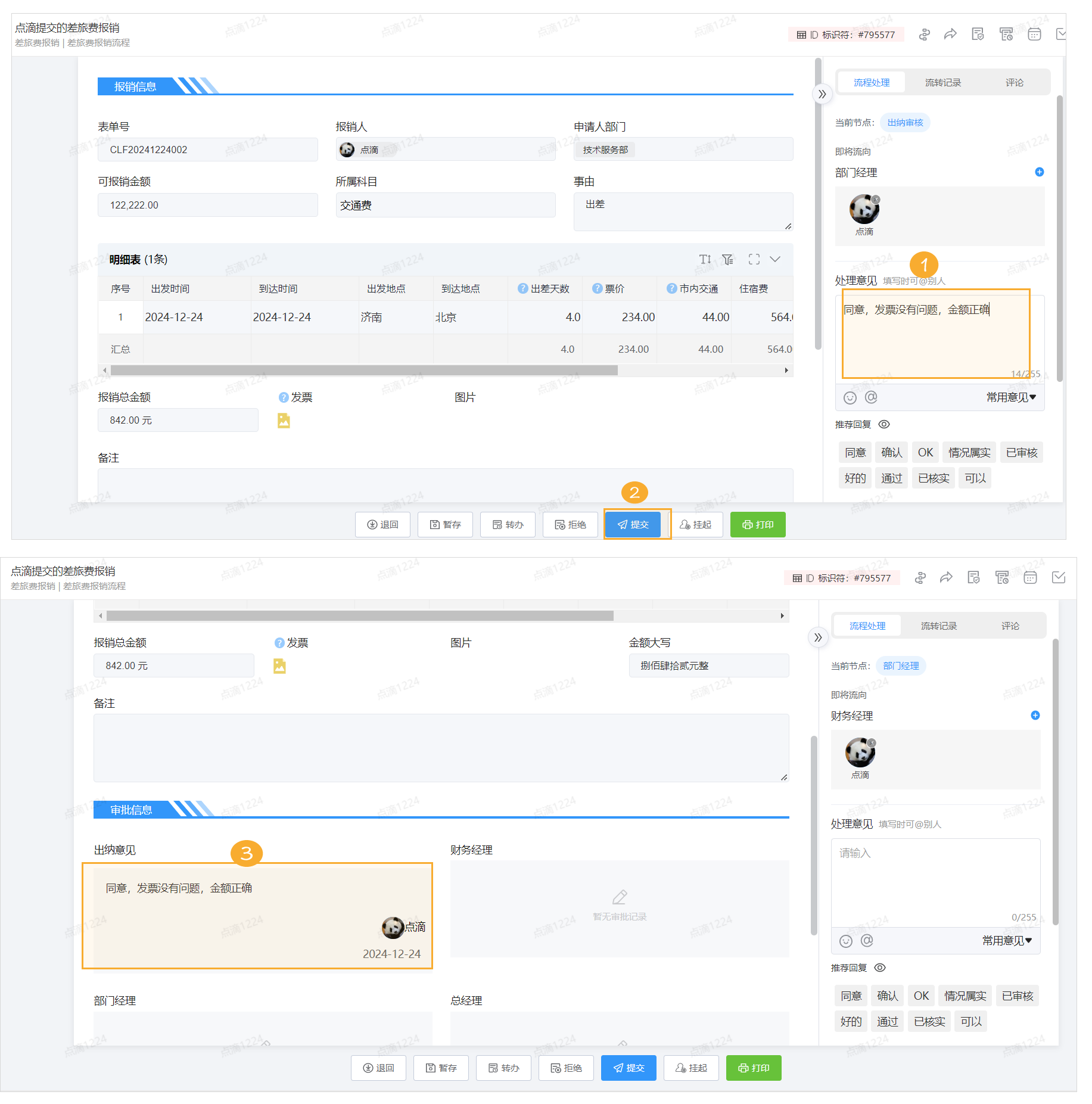Click the 金额大写 field showing 捌佰肆拾贰元整
The height and width of the screenshot is (1104, 1092).
pos(708,665)
